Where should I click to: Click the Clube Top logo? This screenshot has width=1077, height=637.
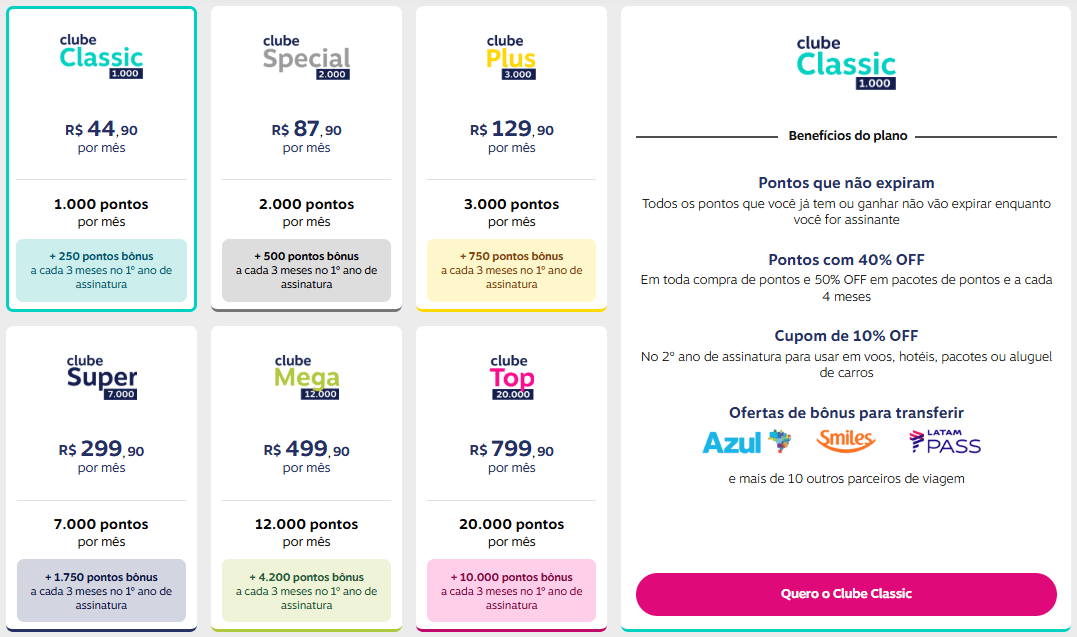(x=511, y=377)
